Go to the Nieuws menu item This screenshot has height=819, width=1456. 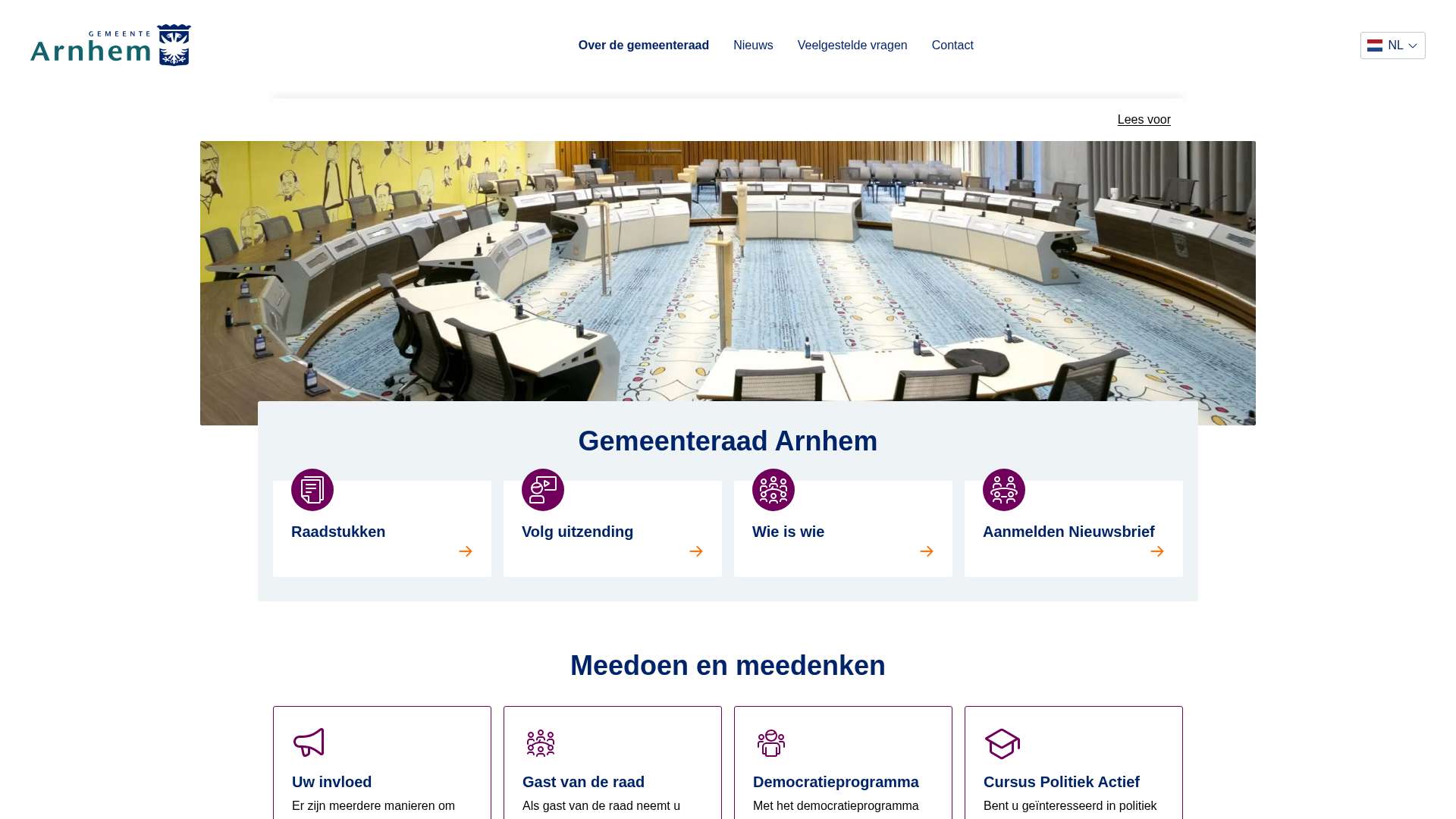753,45
